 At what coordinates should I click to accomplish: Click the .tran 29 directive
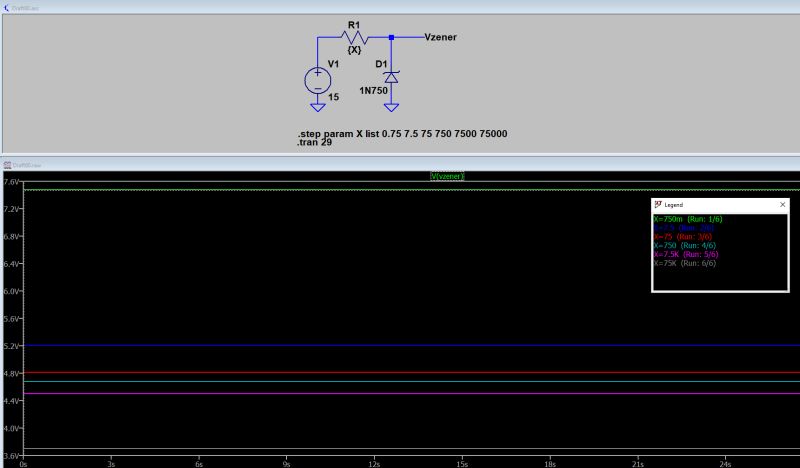(x=314, y=142)
